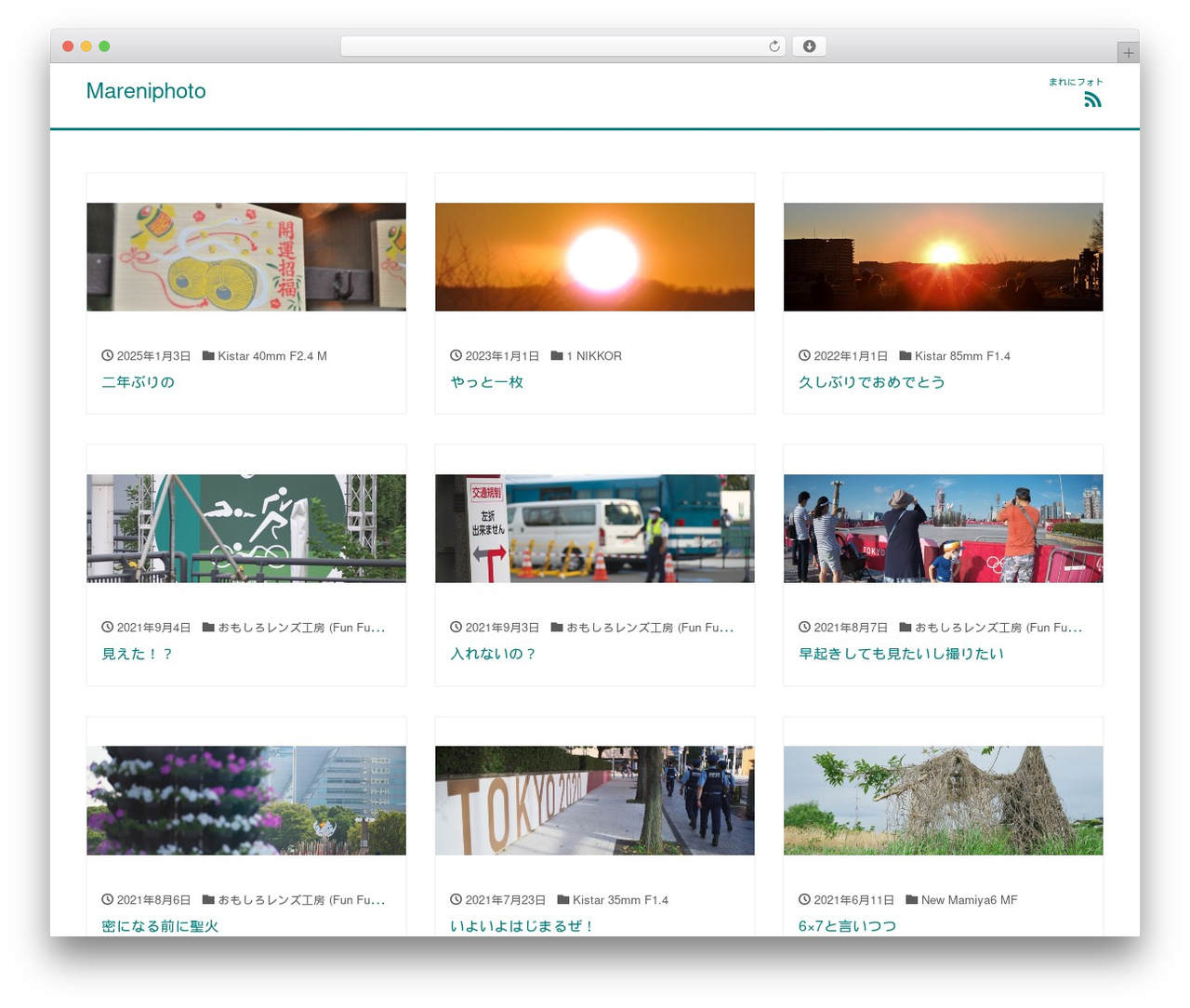Click the browser reload icon
This screenshot has width=1190, height=1008.
point(773,46)
